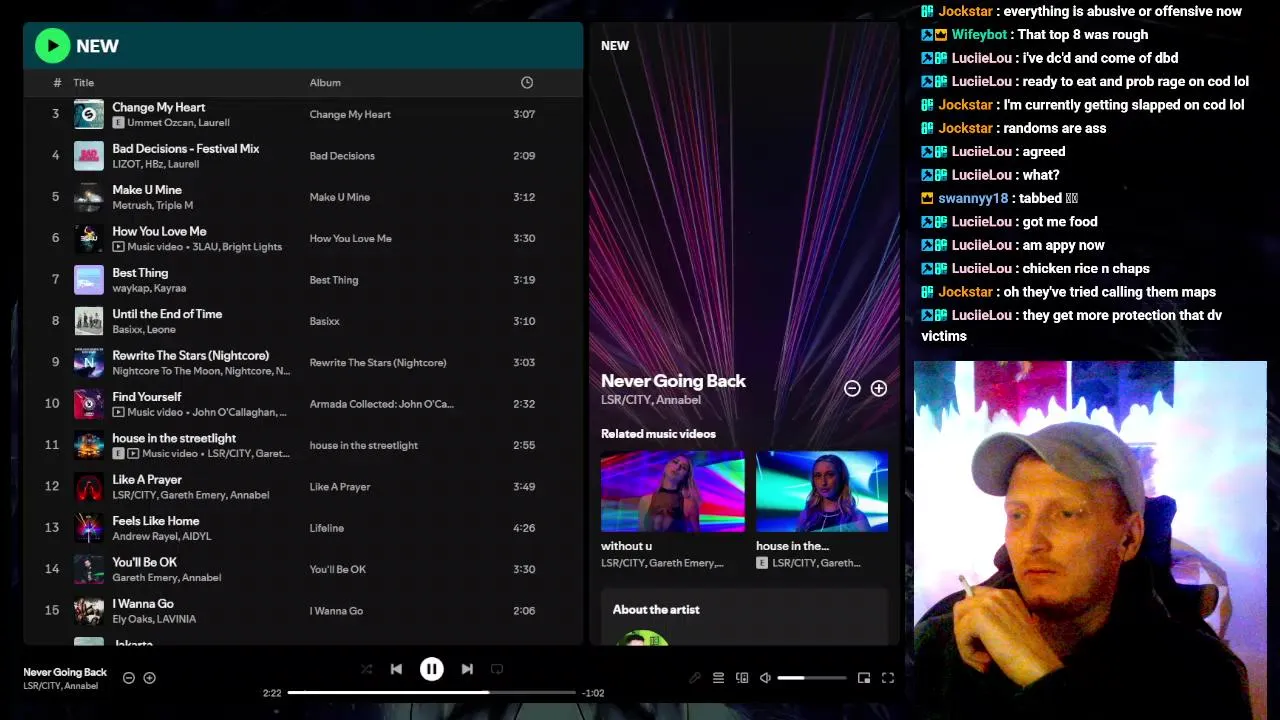The image size is (1280, 720).
Task: Click Never Going Back title in bottom player bar
Action: [65, 672]
